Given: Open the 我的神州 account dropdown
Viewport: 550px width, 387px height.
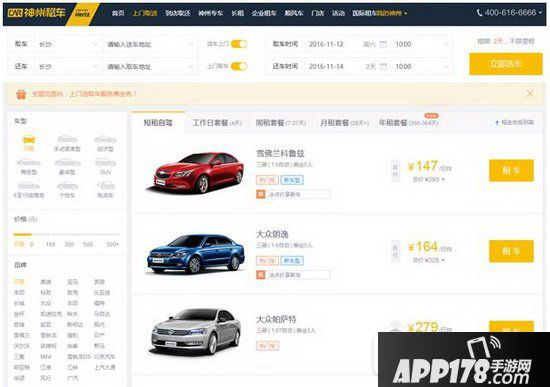Looking at the screenshot, I should 392,13.
